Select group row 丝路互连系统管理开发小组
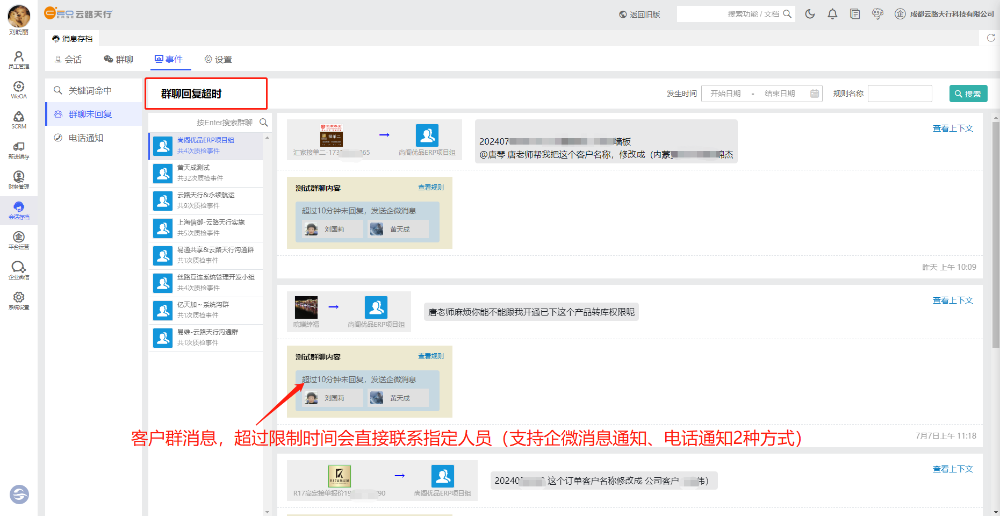This screenshot has height=516, width=1000. coord(205,283)
